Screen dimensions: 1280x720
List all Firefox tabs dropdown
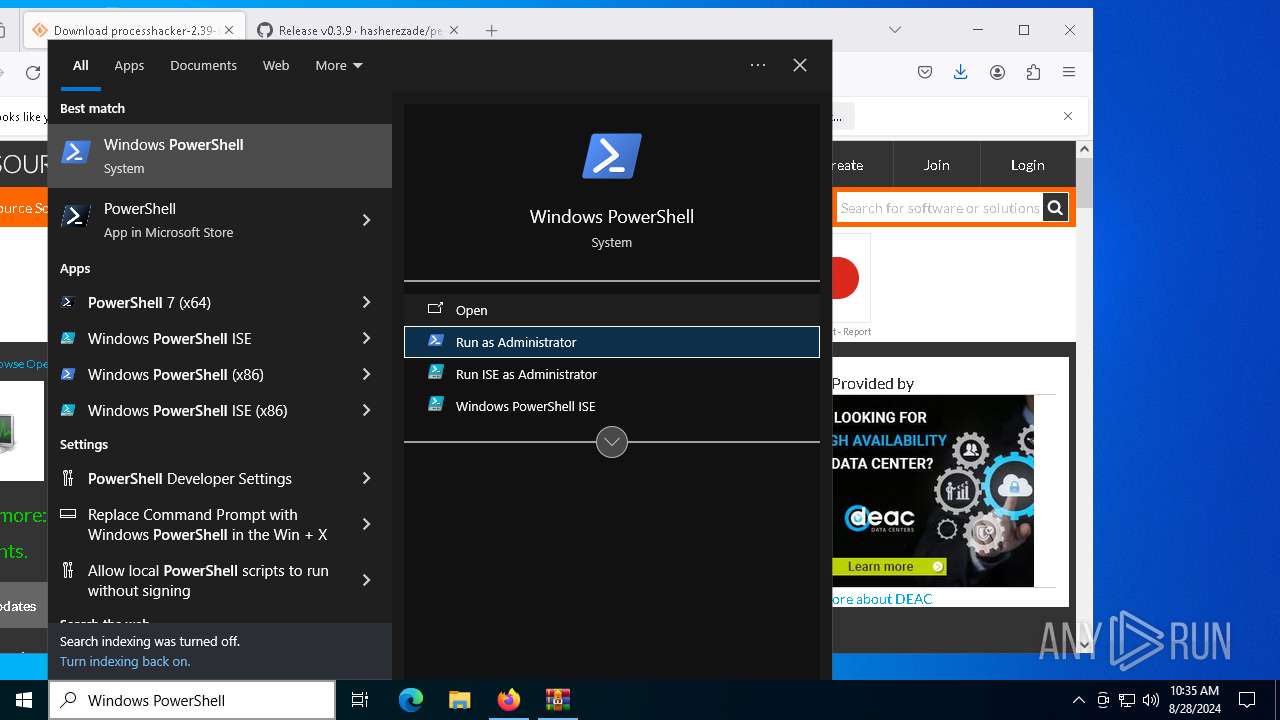tap(895, 30)
